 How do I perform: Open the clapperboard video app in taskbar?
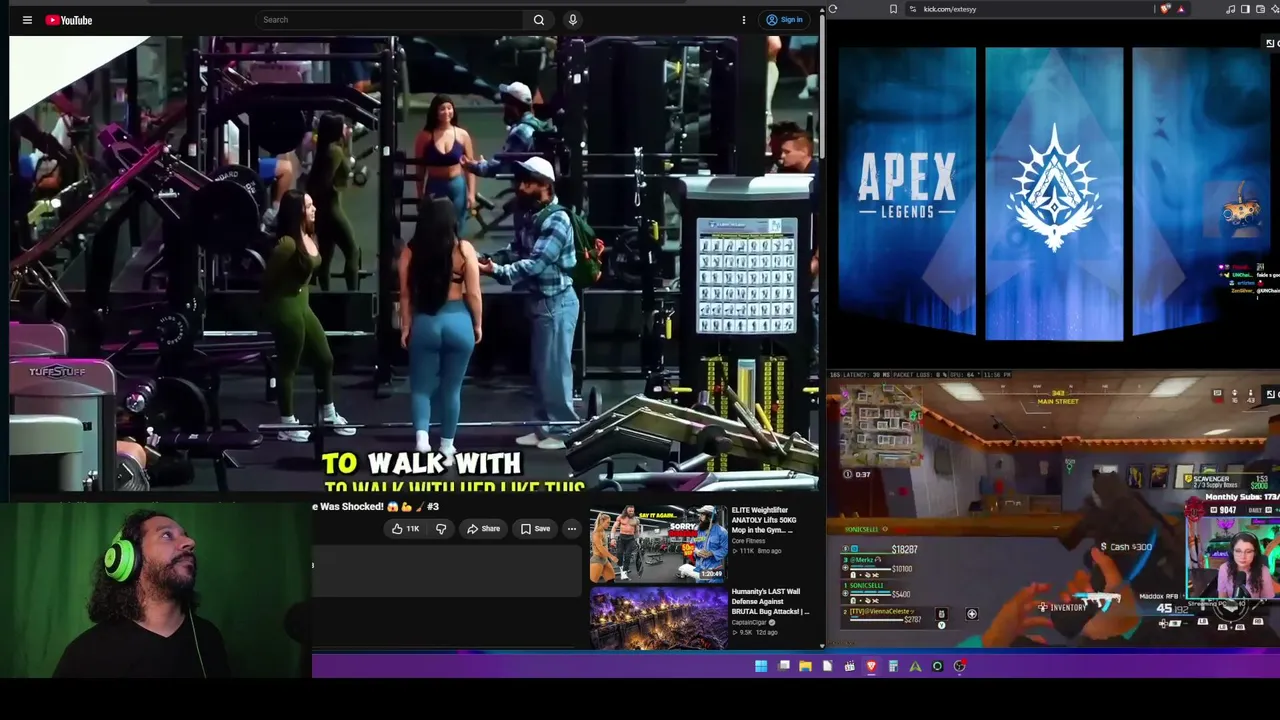click(x=849, y=666)
